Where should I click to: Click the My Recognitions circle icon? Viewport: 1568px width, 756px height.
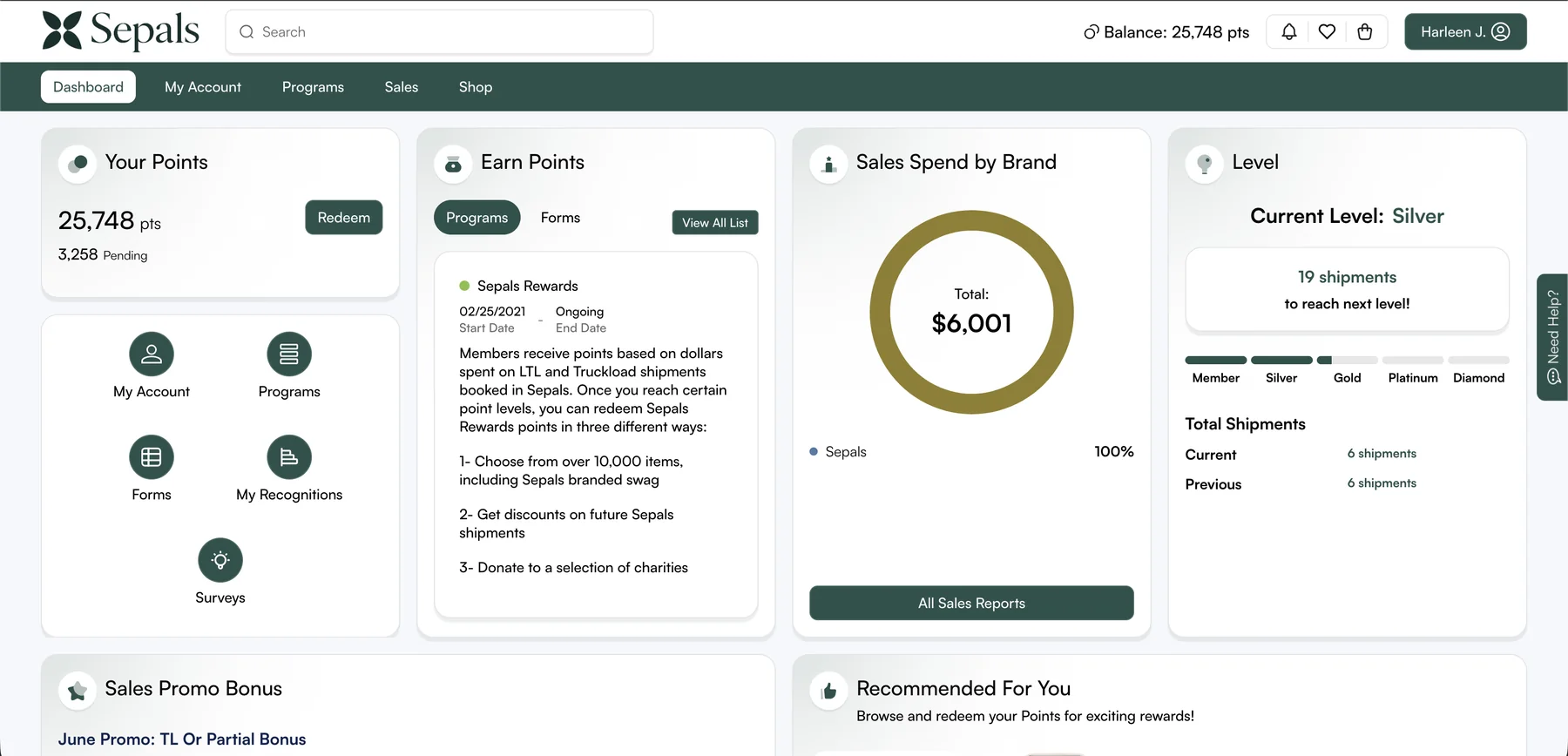[x=289, y=456]
